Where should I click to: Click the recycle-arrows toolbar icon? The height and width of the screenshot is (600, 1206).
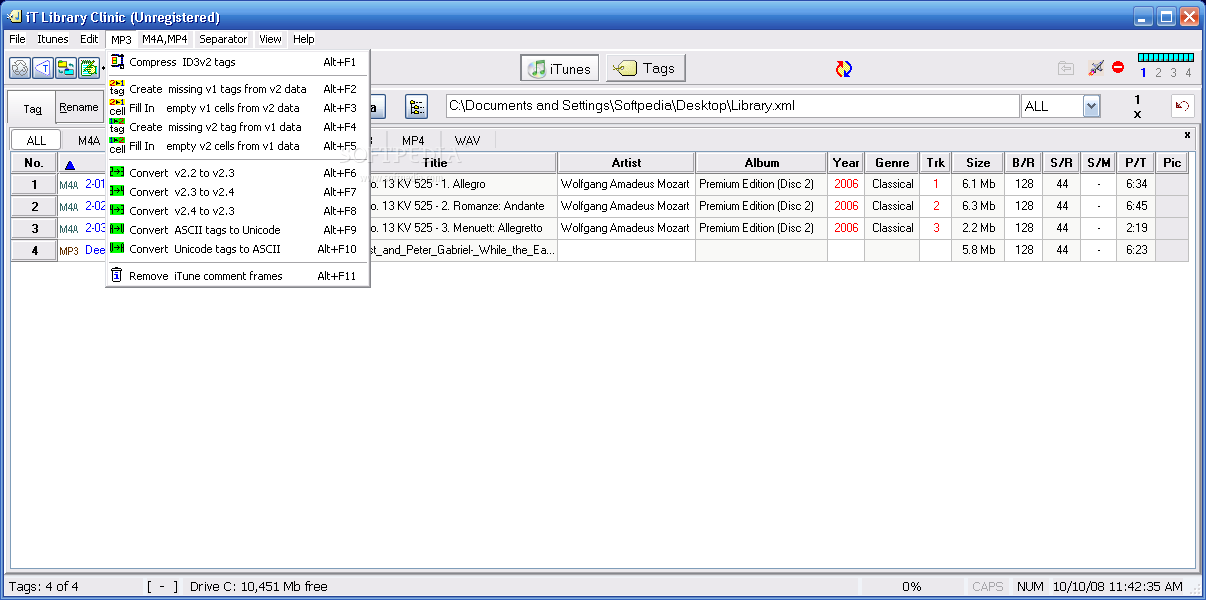coord(20,68)
